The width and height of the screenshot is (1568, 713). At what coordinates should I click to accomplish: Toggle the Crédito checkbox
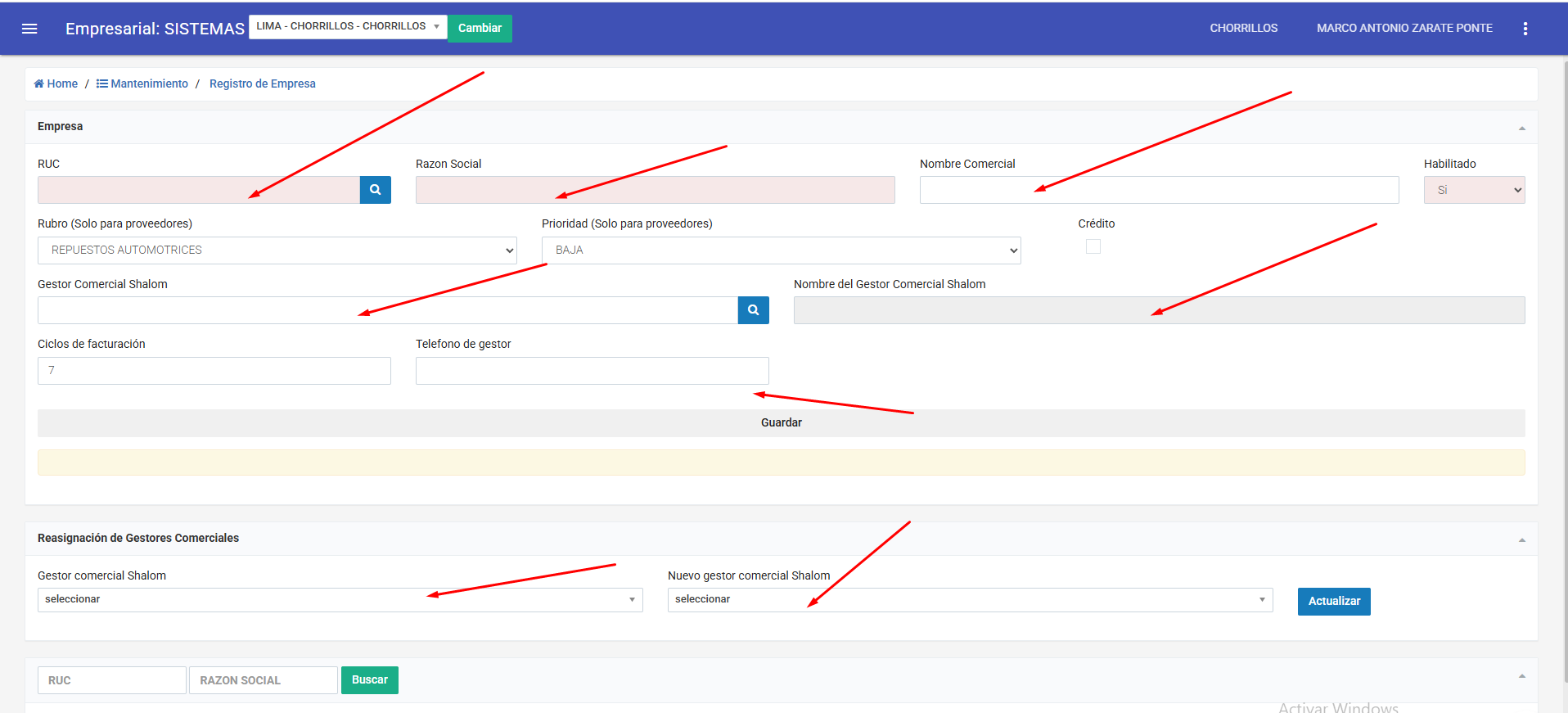coord(1093,246)
